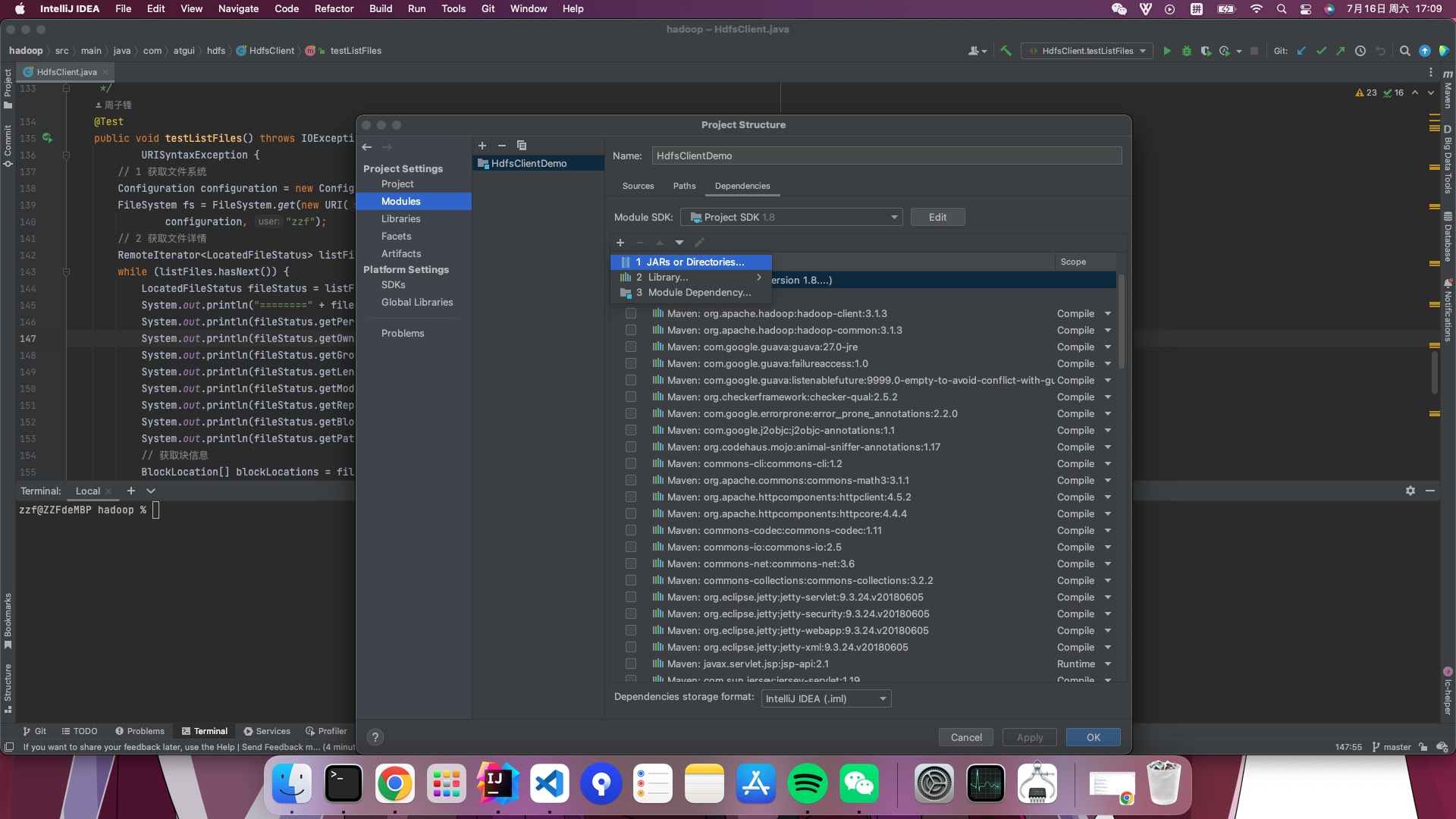Viewport: 1456px width, 819px height.
Task: Open the Refactor menu
Action: click(334, 8)
